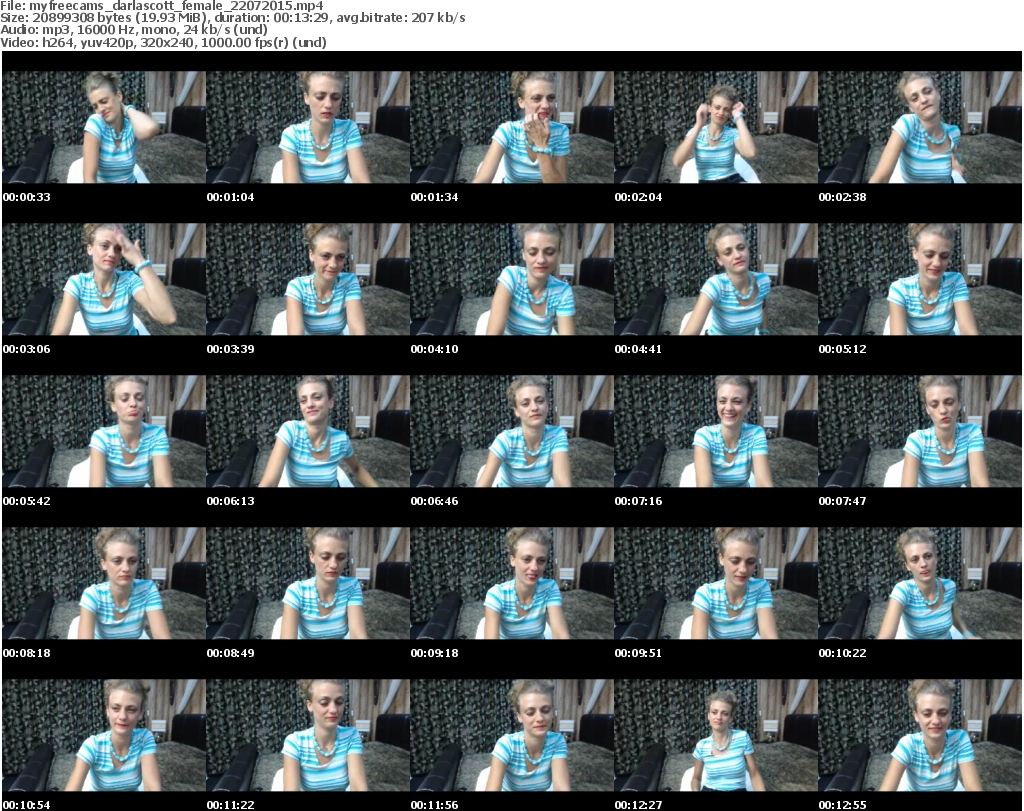This screenshot has width=1024, height=811.
Task: Select the thumbnail frame at 00:02:04
Action: click(716, 127)
